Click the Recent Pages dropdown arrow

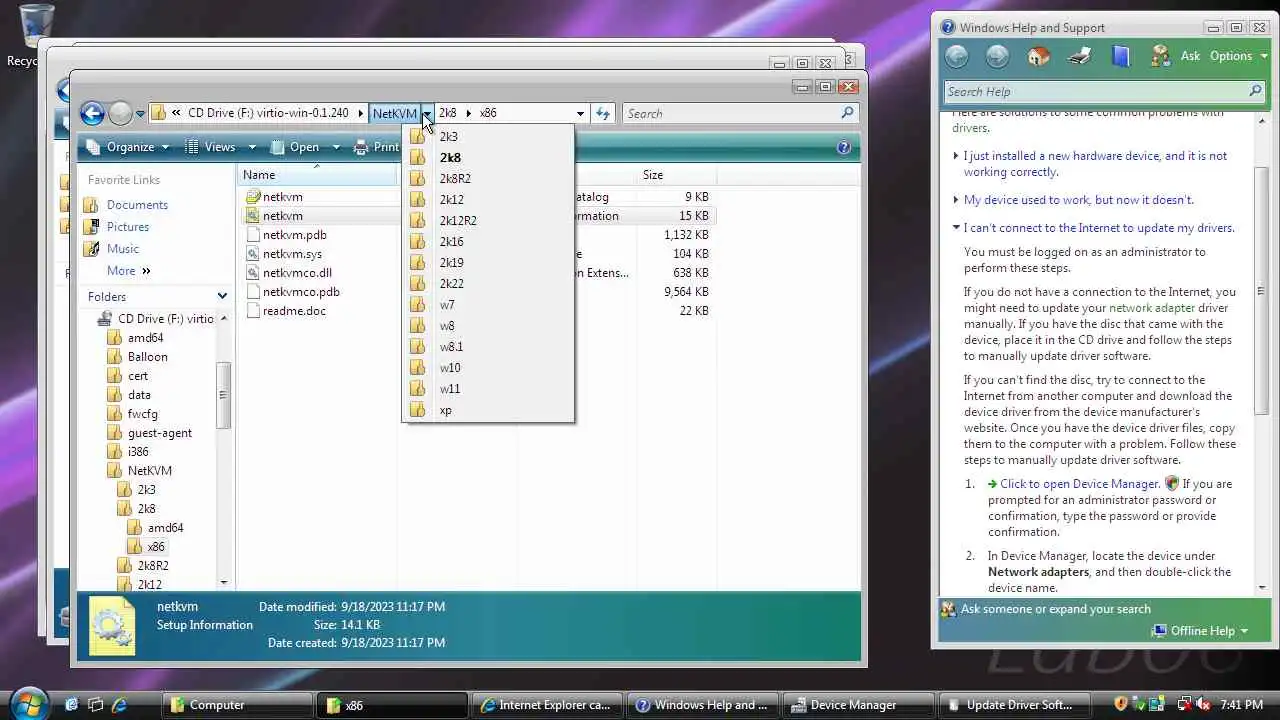tap(141, 113)
